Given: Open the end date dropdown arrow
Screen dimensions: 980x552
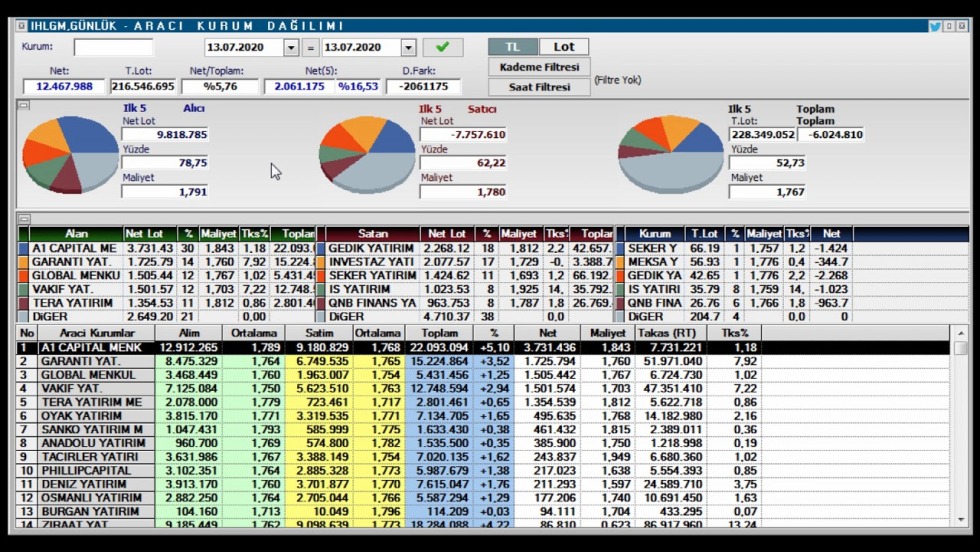Looking at the screenshot, I should click(x=408, y=47).
